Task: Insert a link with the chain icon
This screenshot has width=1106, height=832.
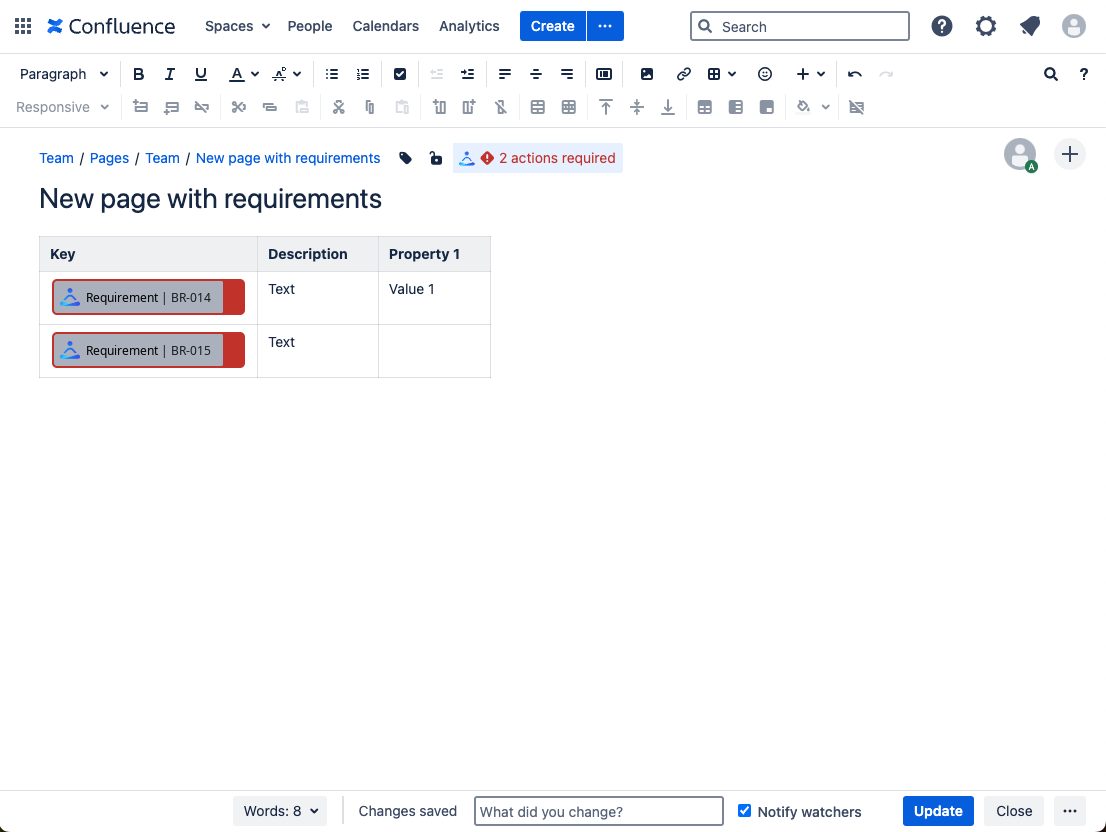Action: 683,74
